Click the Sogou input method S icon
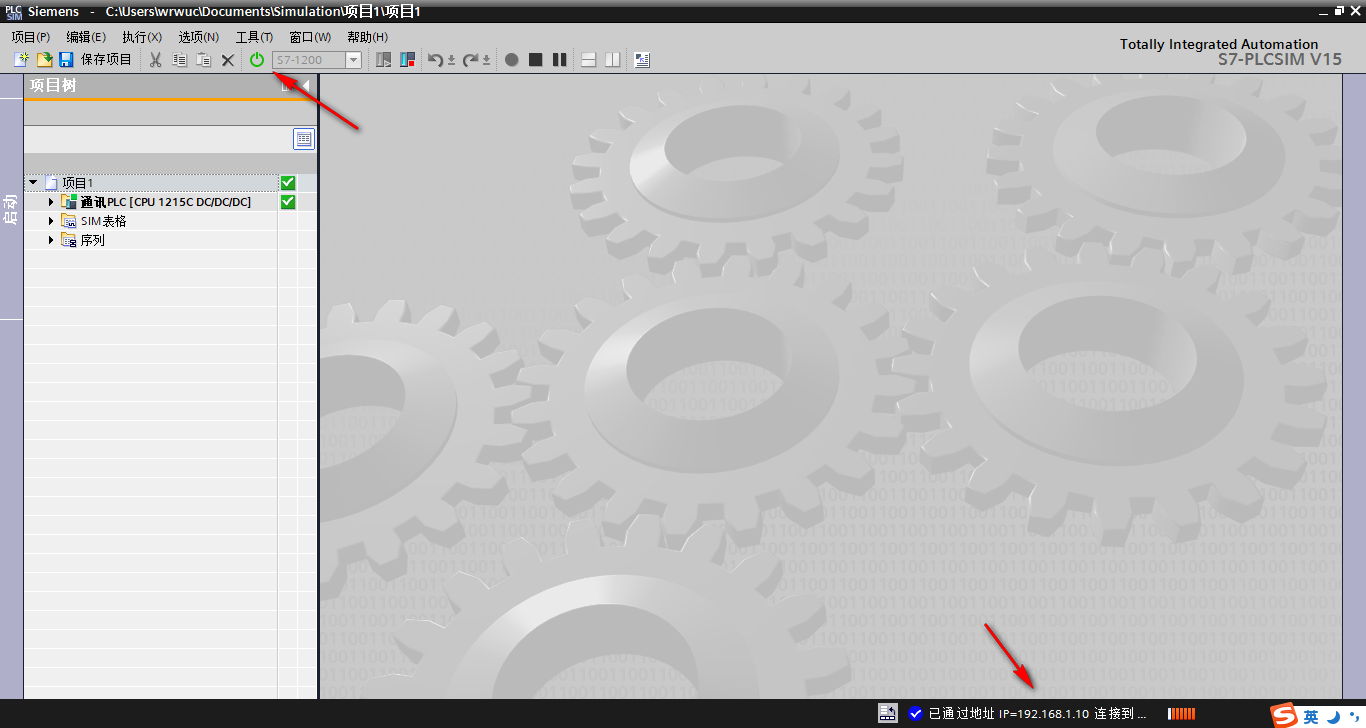Screen dimensions: 1366x728 (1284, 716)
